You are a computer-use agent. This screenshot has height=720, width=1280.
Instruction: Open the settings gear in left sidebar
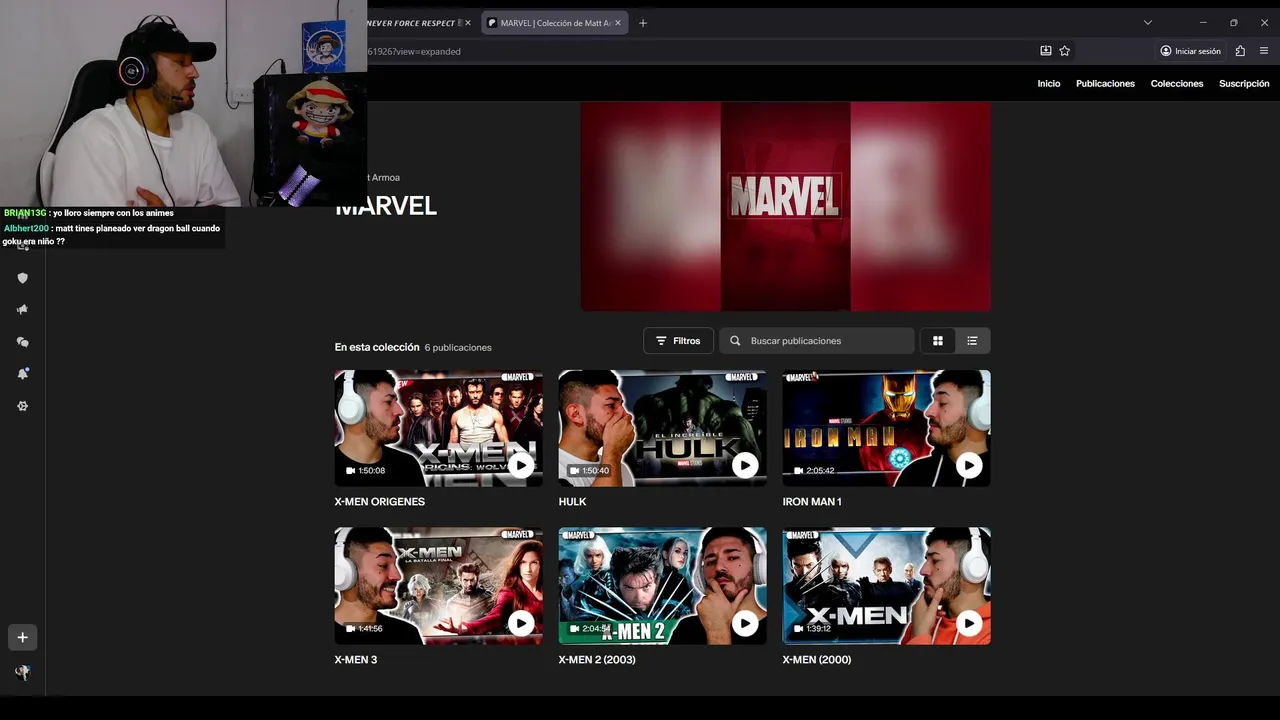[22, 406]
